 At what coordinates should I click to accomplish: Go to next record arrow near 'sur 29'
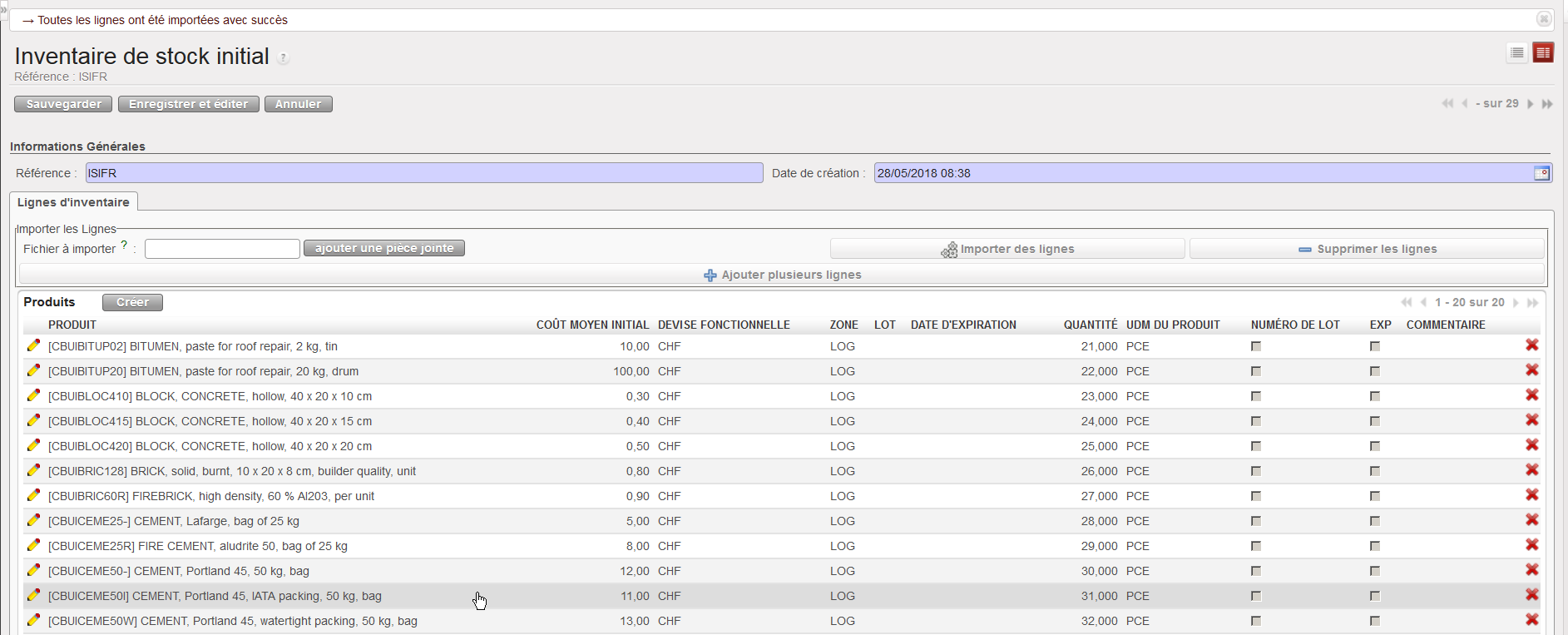tap(1530, 104)
